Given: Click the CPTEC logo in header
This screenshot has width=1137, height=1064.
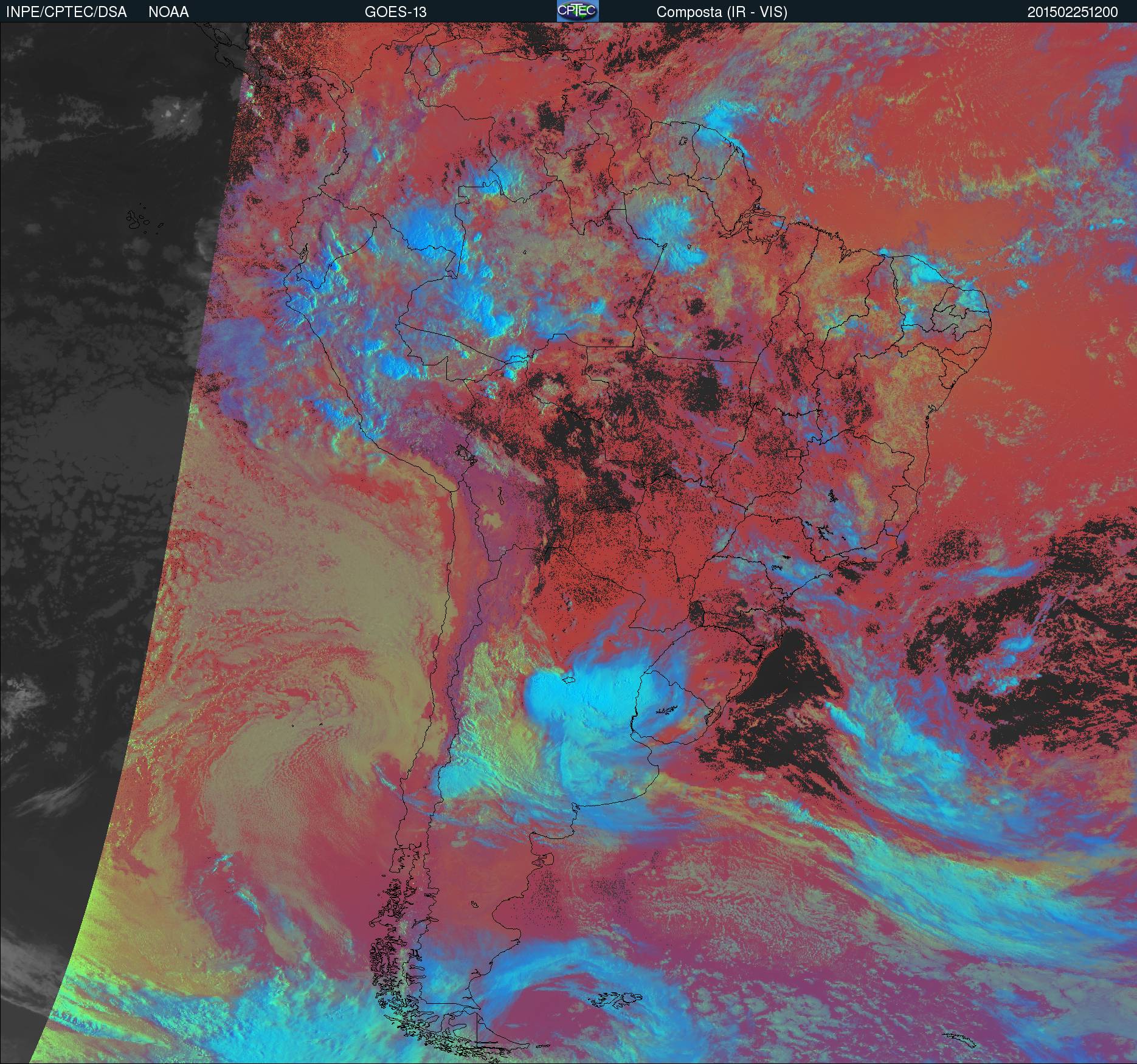Looking at the screenshot, I should click(578, 11).
